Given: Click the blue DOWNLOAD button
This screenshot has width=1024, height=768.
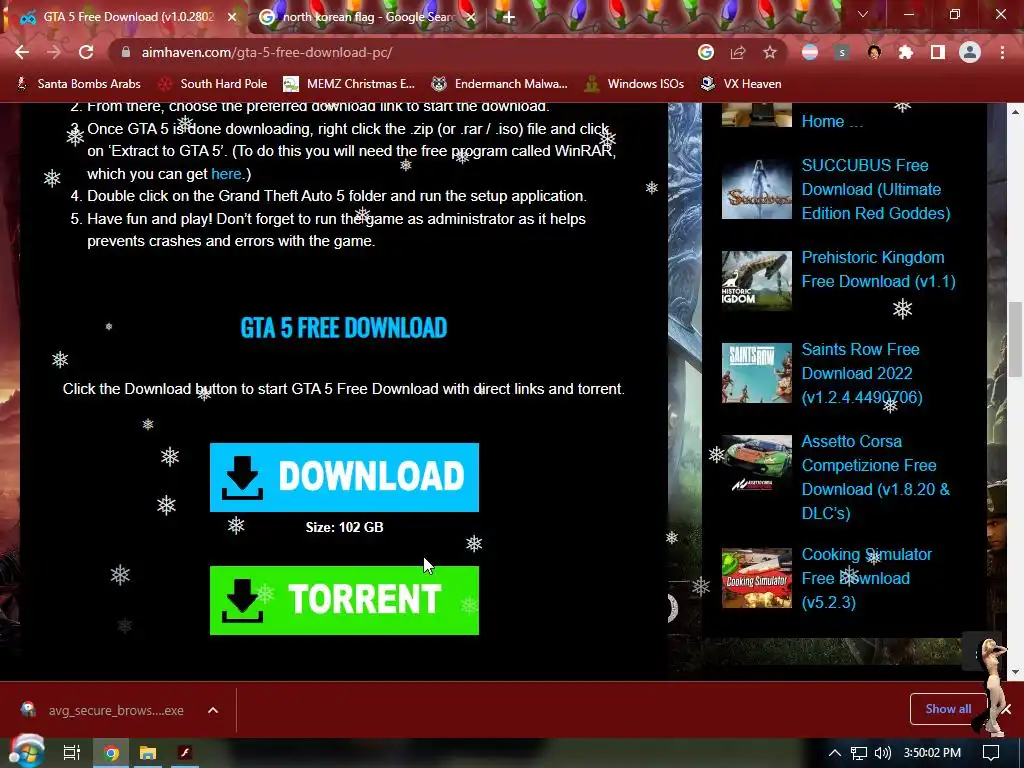Looking at the screenshot, I should [x=344, y=477].
